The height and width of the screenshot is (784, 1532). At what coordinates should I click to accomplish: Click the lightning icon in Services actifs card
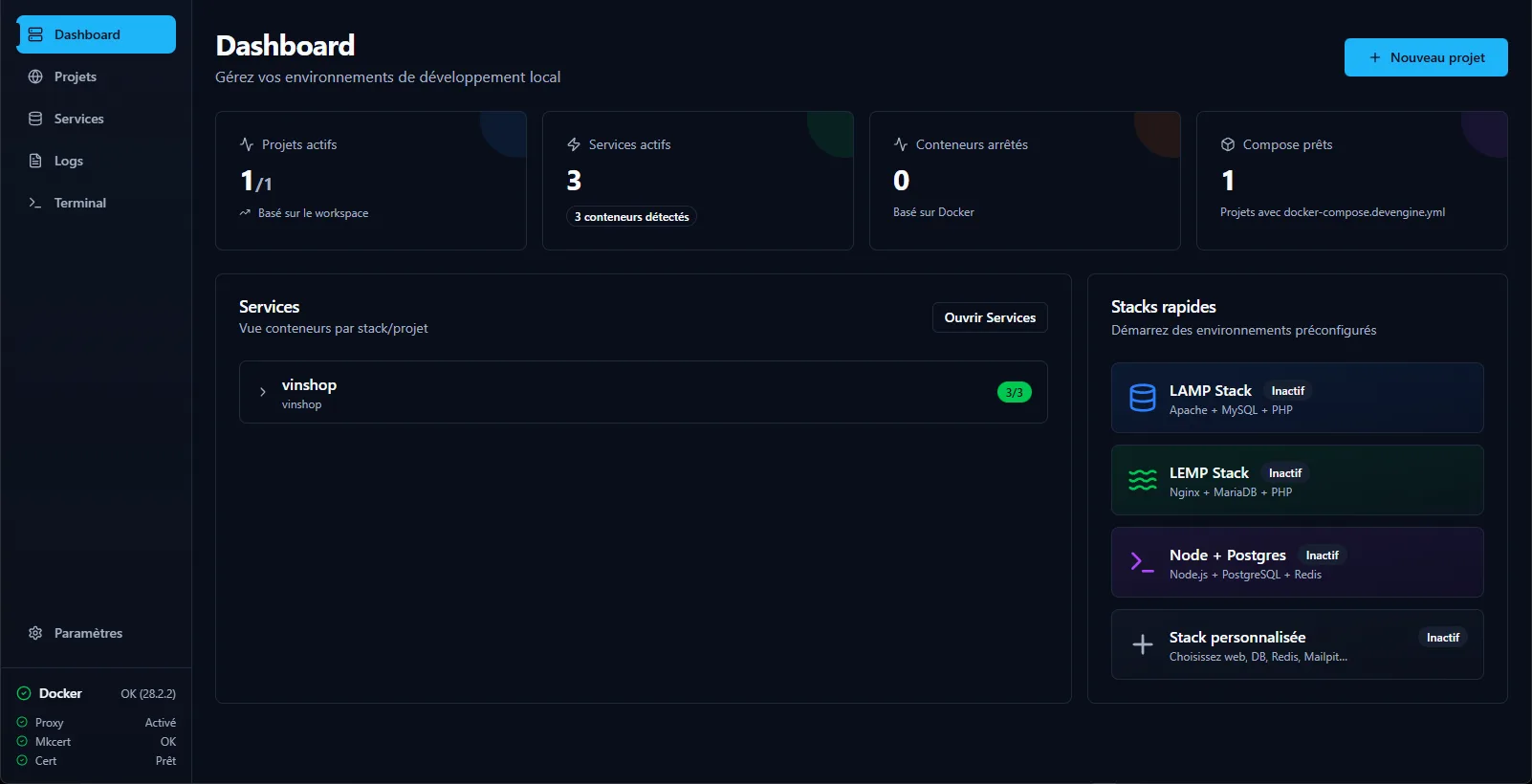(x=574, y=144)
